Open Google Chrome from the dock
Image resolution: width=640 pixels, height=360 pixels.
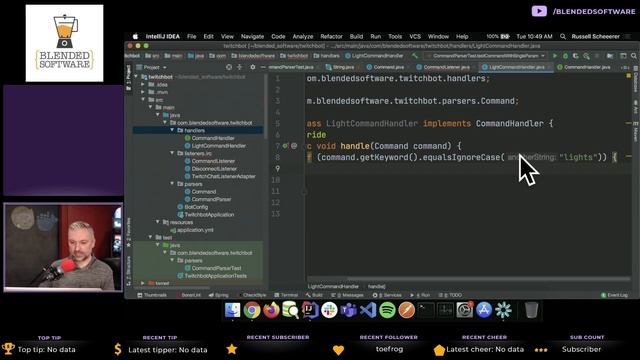pyautogui.click(x=252, y=310)
